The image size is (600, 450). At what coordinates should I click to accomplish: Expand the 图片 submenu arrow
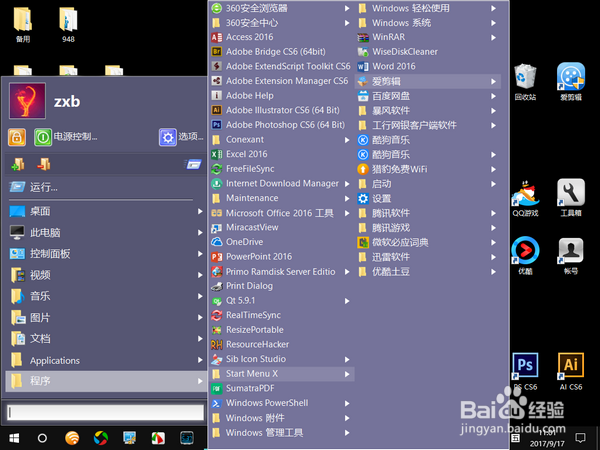[200, 317]
